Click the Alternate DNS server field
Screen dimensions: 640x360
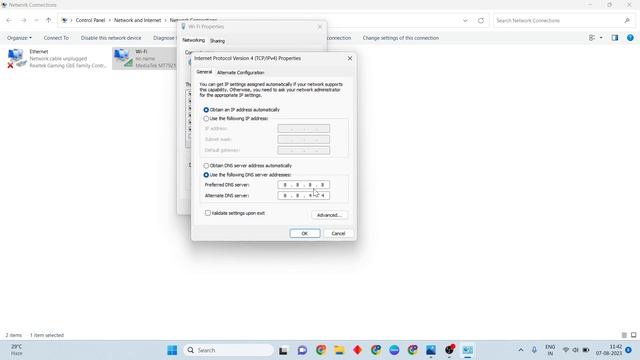[303, 196]
